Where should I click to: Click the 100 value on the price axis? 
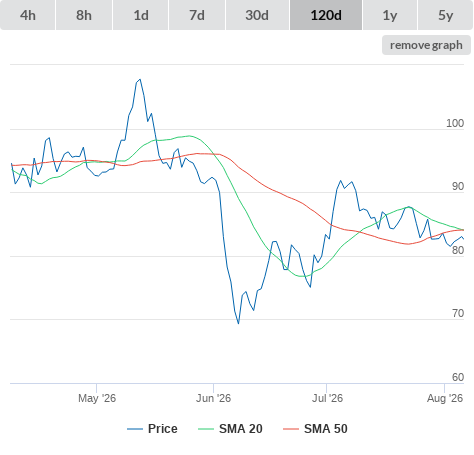pos(455,123)
